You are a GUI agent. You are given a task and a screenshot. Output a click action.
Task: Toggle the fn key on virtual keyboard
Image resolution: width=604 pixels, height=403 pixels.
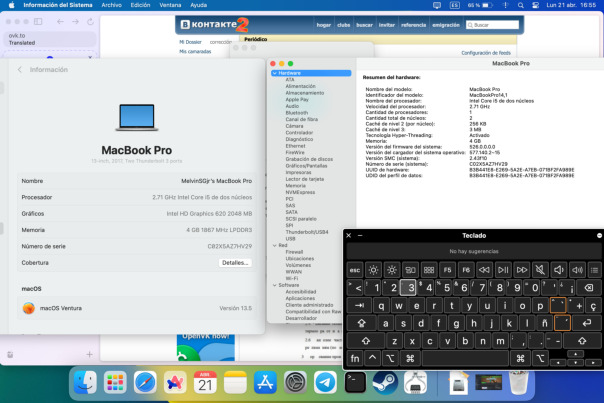point(354,357)
